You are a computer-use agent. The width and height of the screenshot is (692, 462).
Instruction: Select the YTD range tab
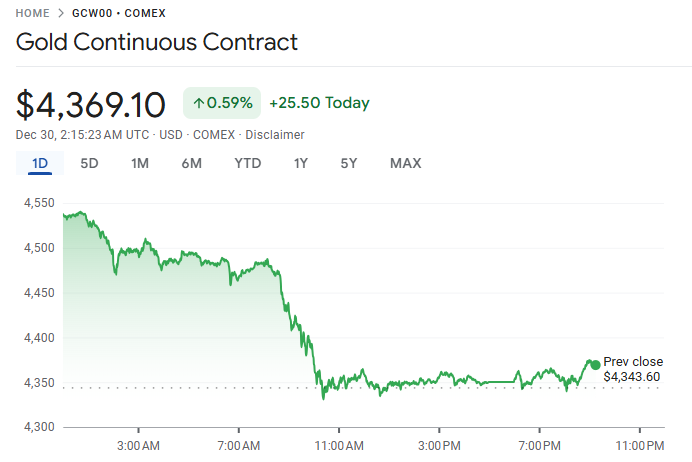click(x=247, y=163)
